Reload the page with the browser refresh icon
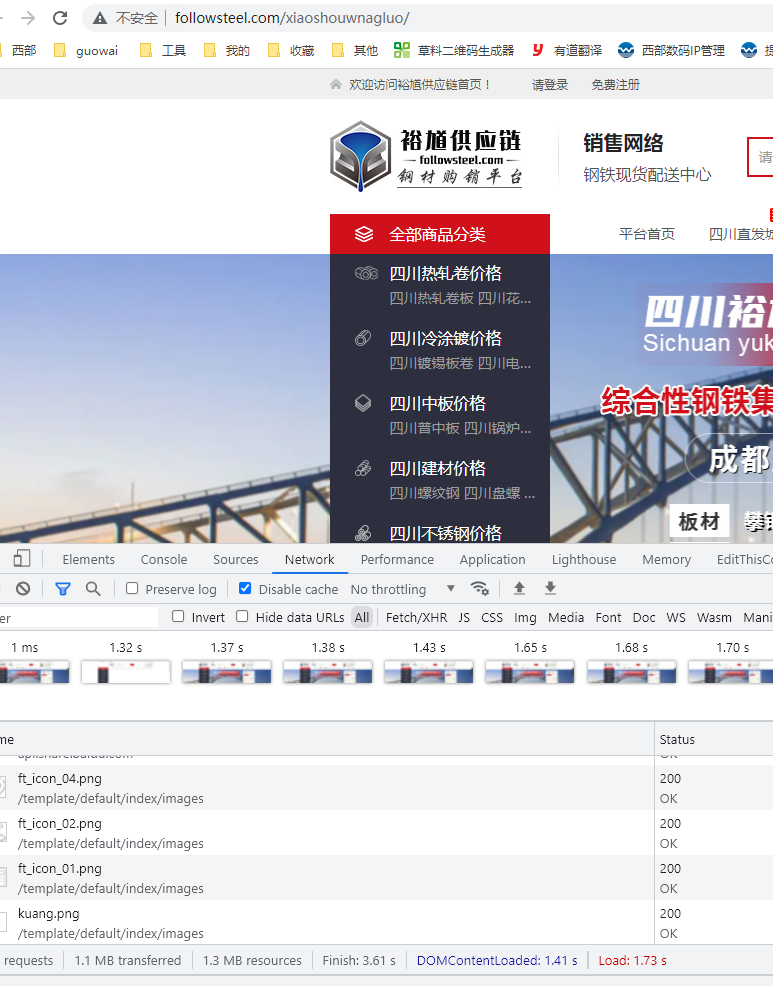 [x=60, y=18]
